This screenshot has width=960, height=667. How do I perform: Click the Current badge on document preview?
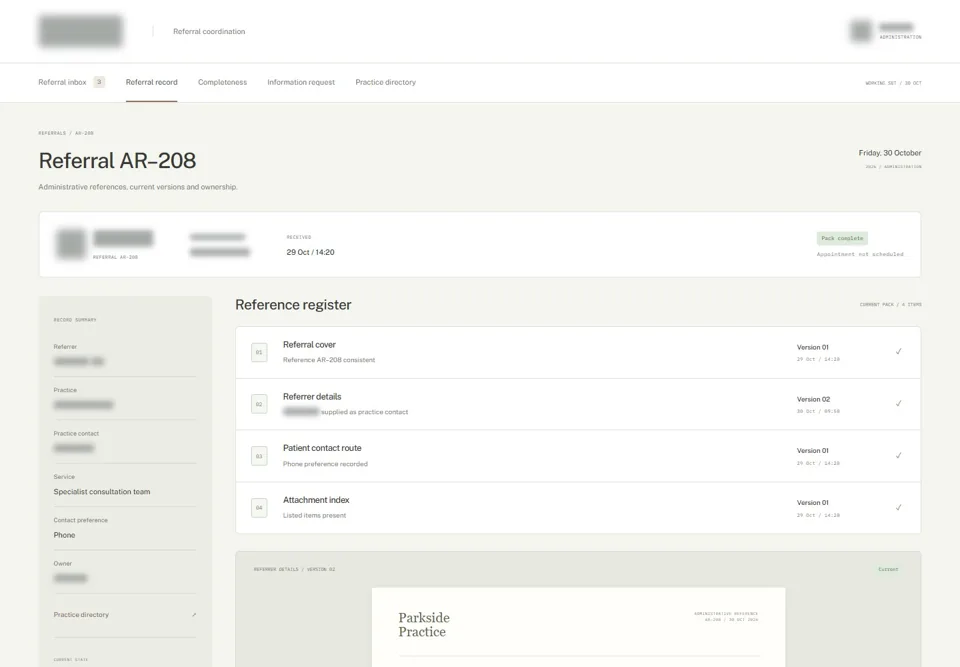[888, 569]
